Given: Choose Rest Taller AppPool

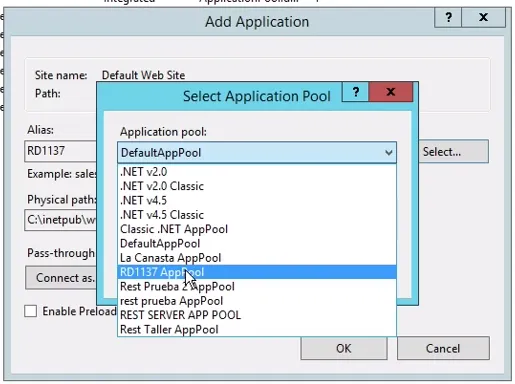Looking at the screenshot, I should (257, 329).
